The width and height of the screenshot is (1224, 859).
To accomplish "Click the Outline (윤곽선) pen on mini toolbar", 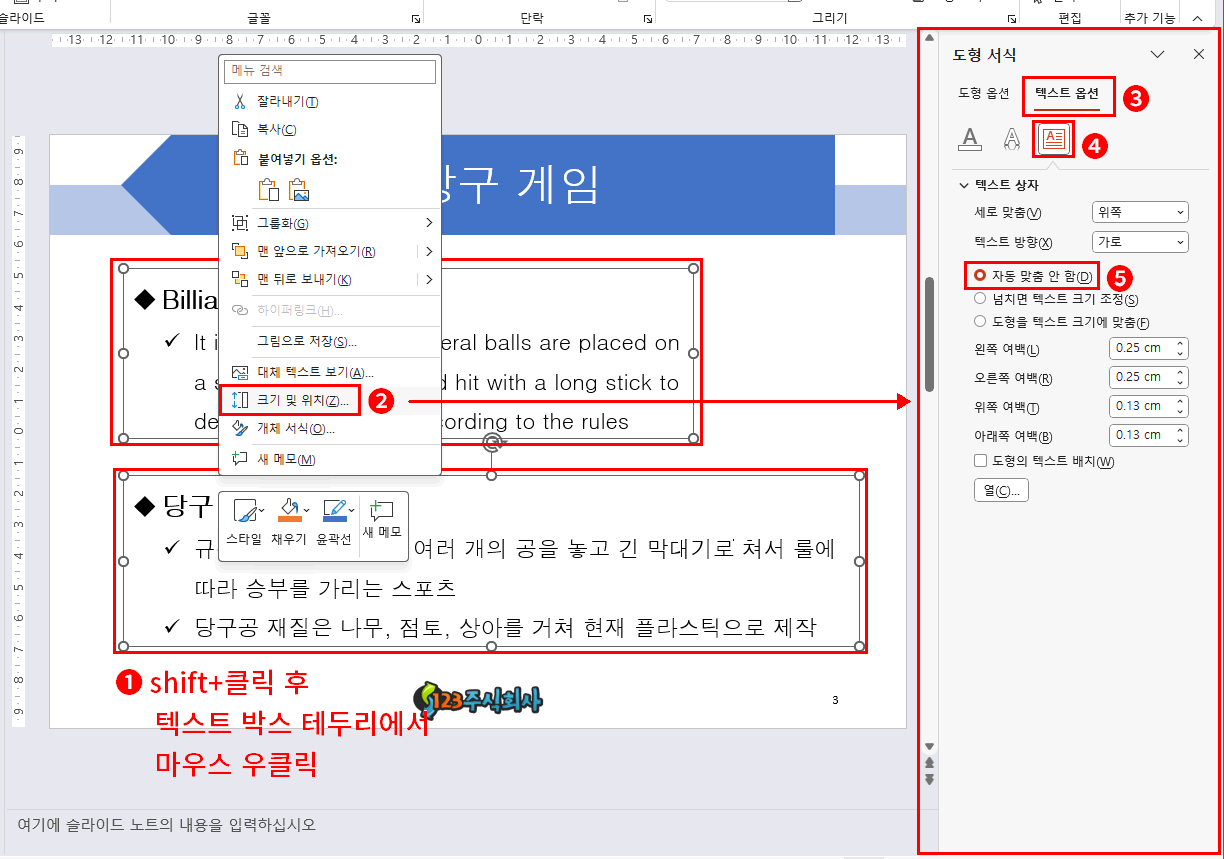I will click(x=335, y=510).
